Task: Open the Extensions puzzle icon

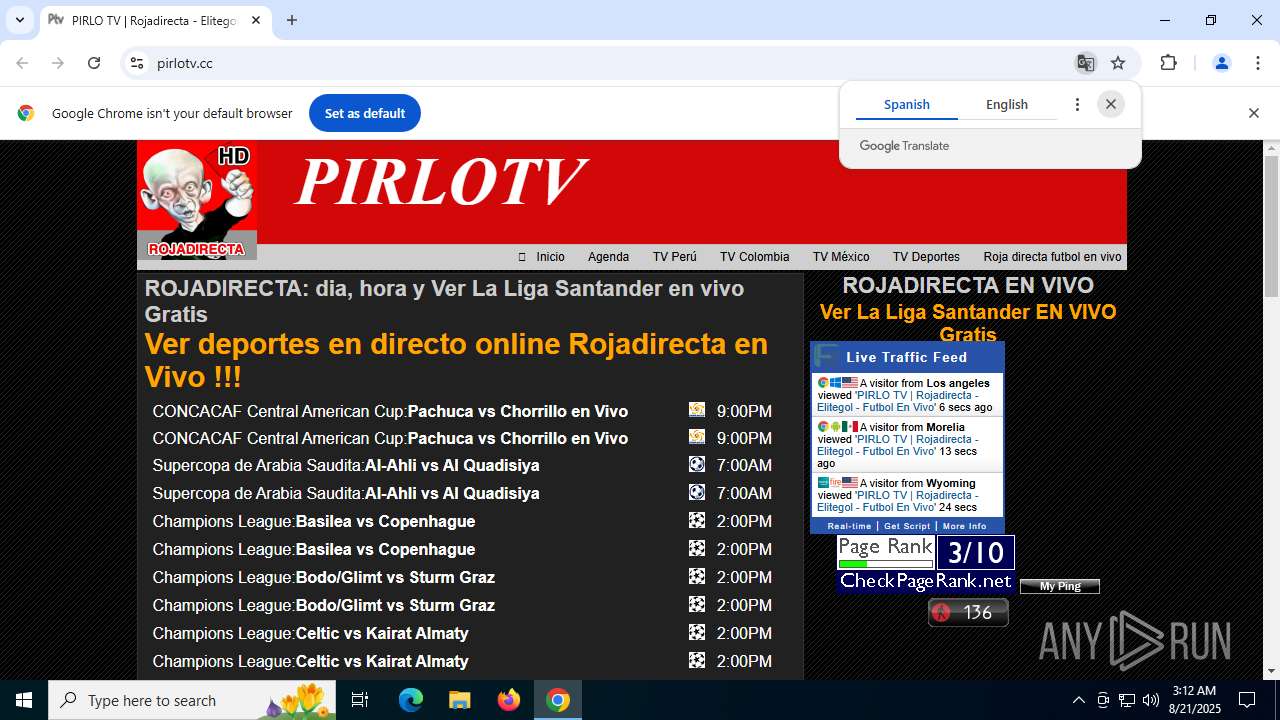Action: coord(1168,63)
